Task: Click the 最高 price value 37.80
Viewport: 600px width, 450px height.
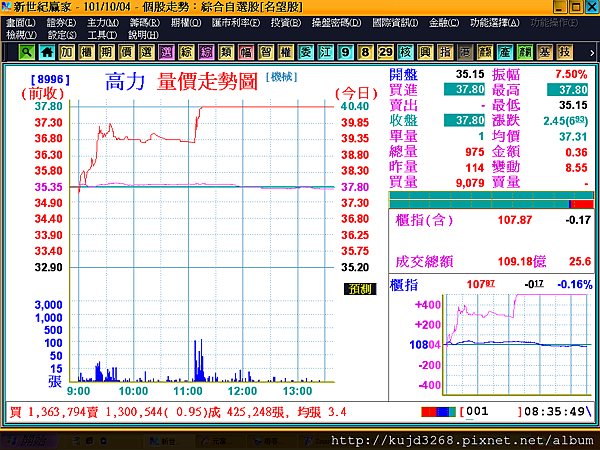Action: pos(567,90)
